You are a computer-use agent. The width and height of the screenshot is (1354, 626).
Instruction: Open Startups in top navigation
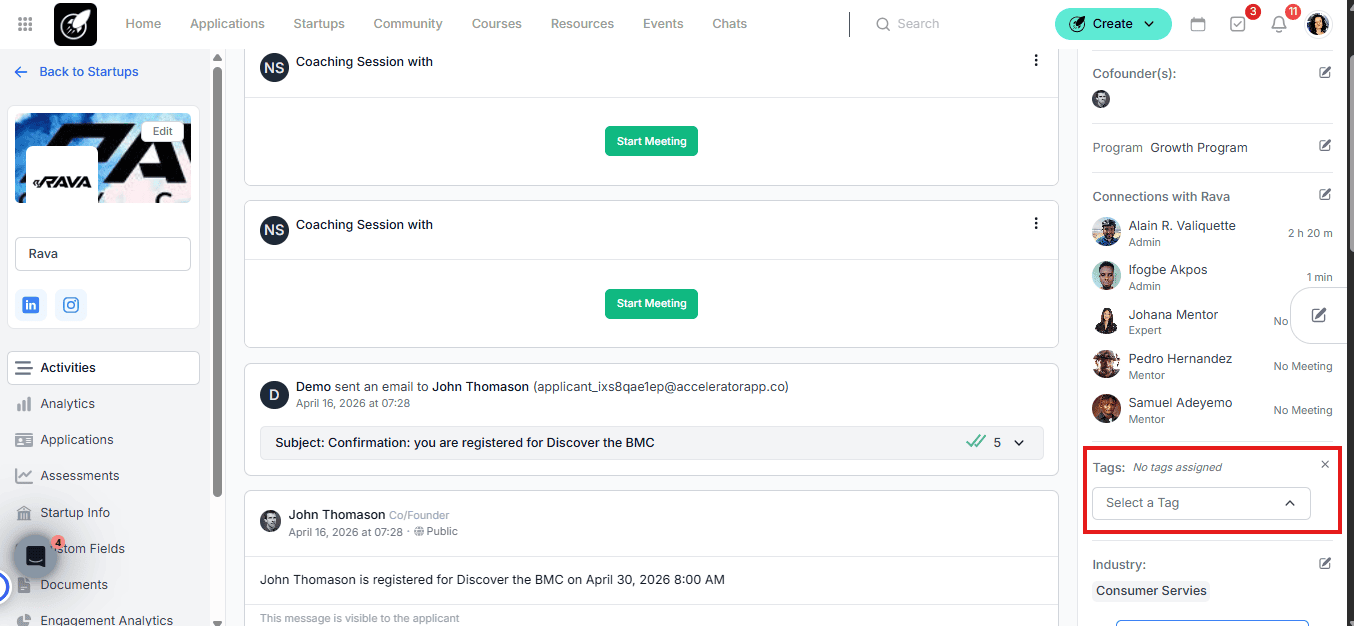click(x=319, y=24)
